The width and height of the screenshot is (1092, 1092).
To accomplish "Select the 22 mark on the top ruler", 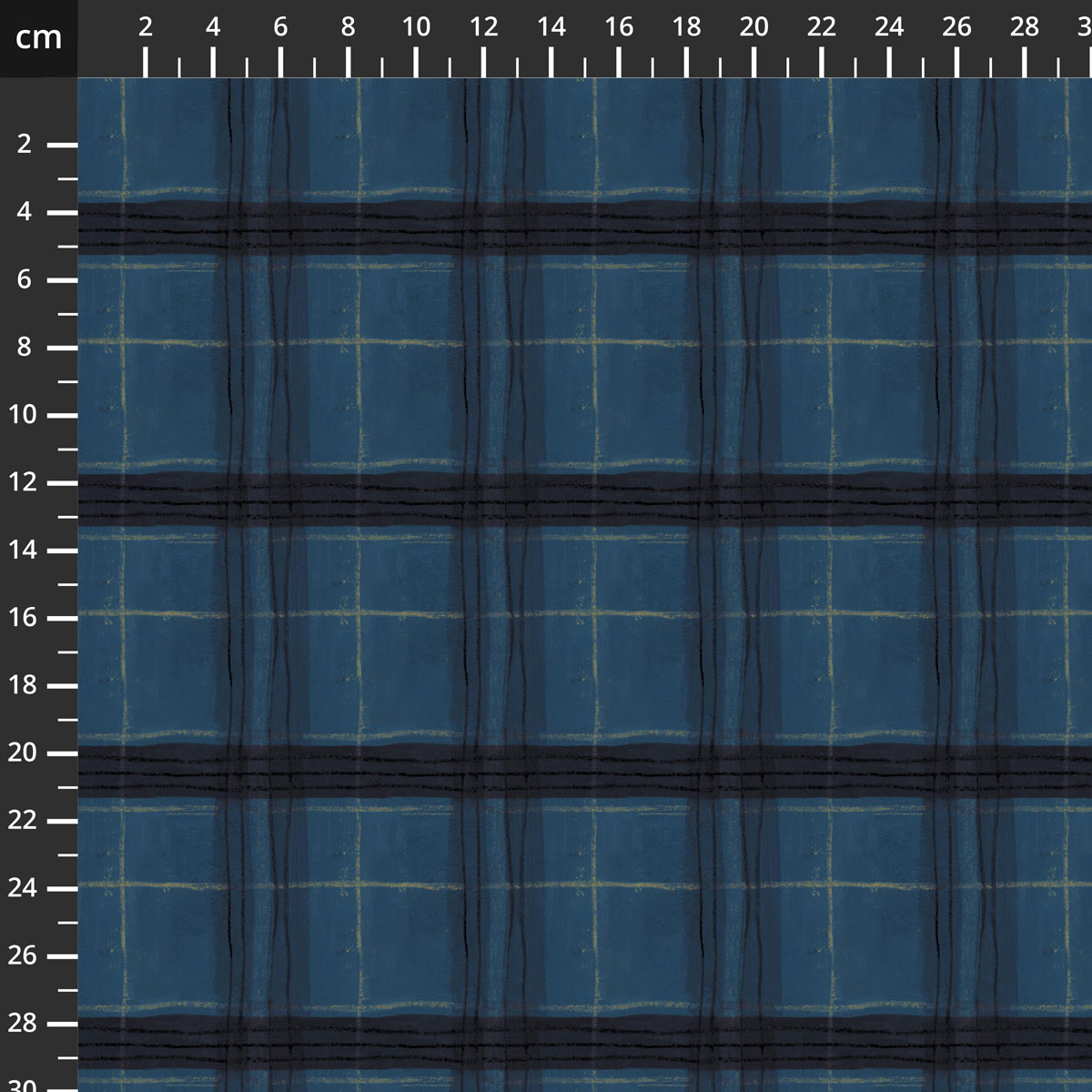I will point(821,27).
